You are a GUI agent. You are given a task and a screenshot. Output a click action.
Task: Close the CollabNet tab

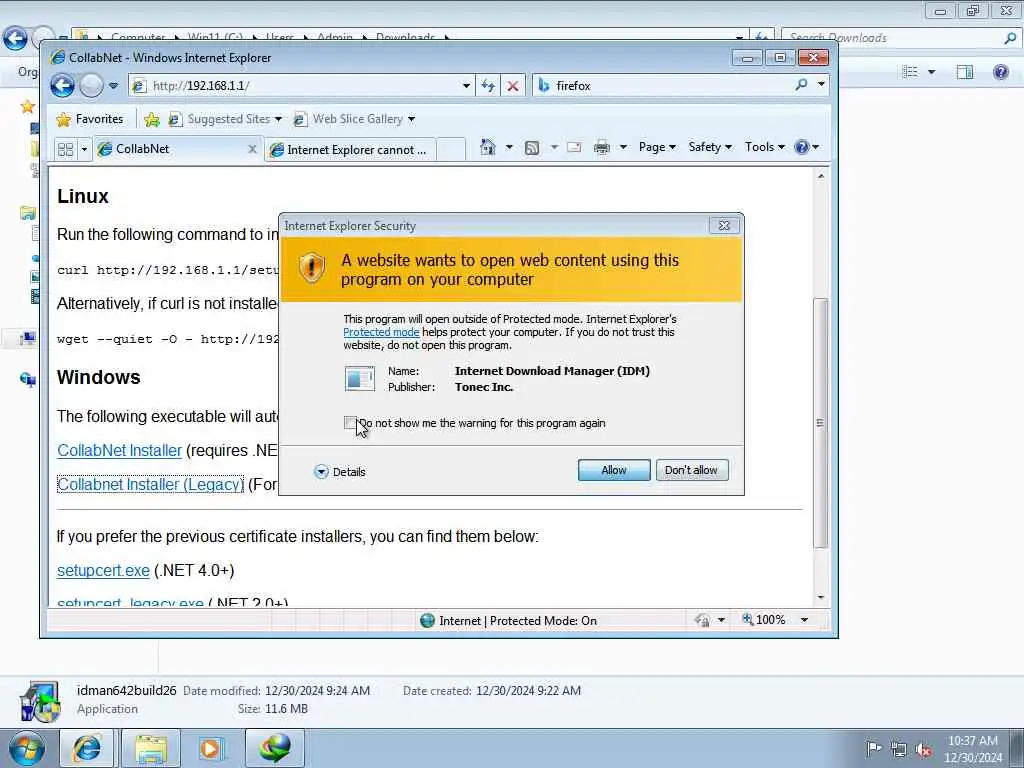tap(252, 150)
